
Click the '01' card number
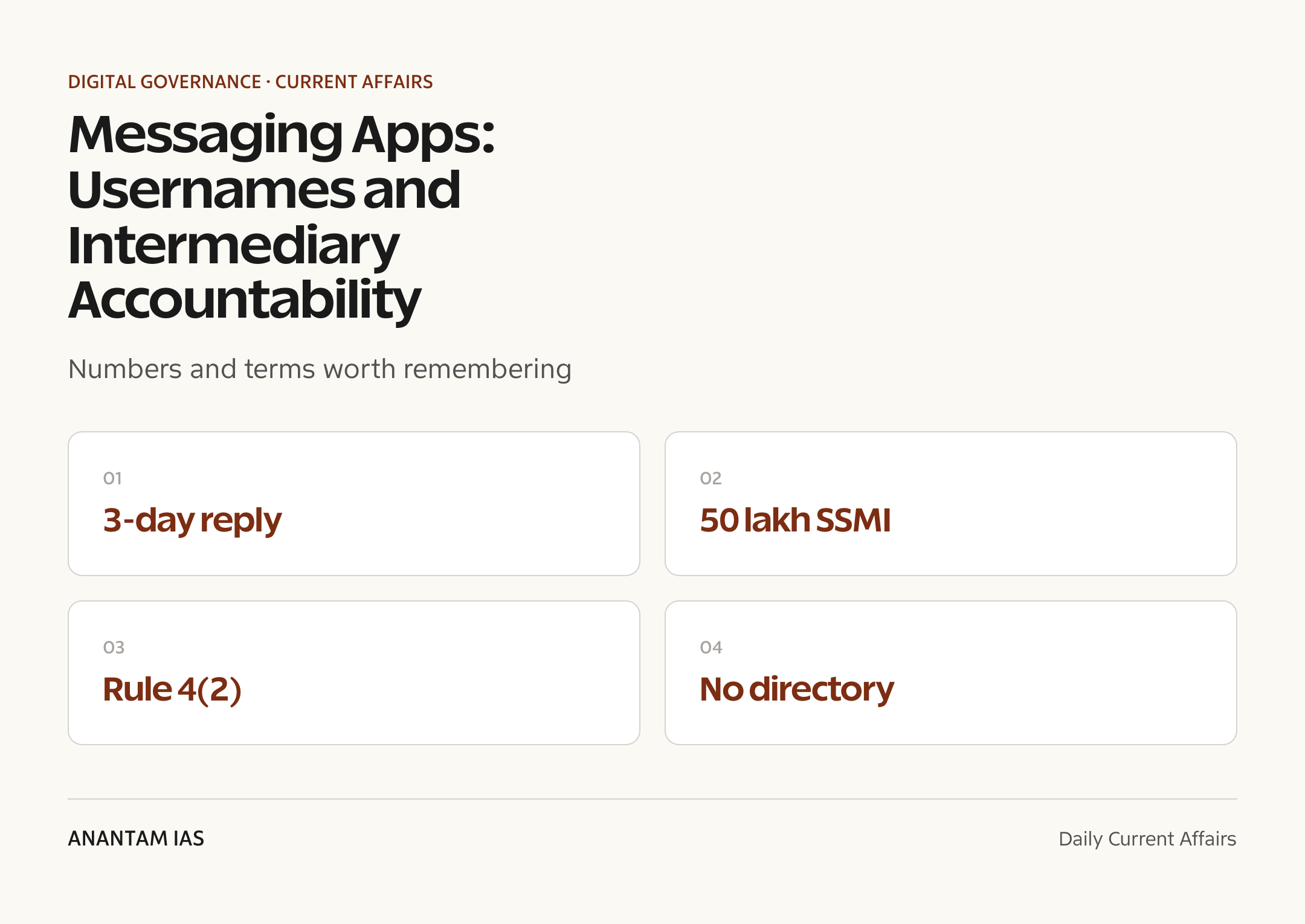tap(112, 478)
